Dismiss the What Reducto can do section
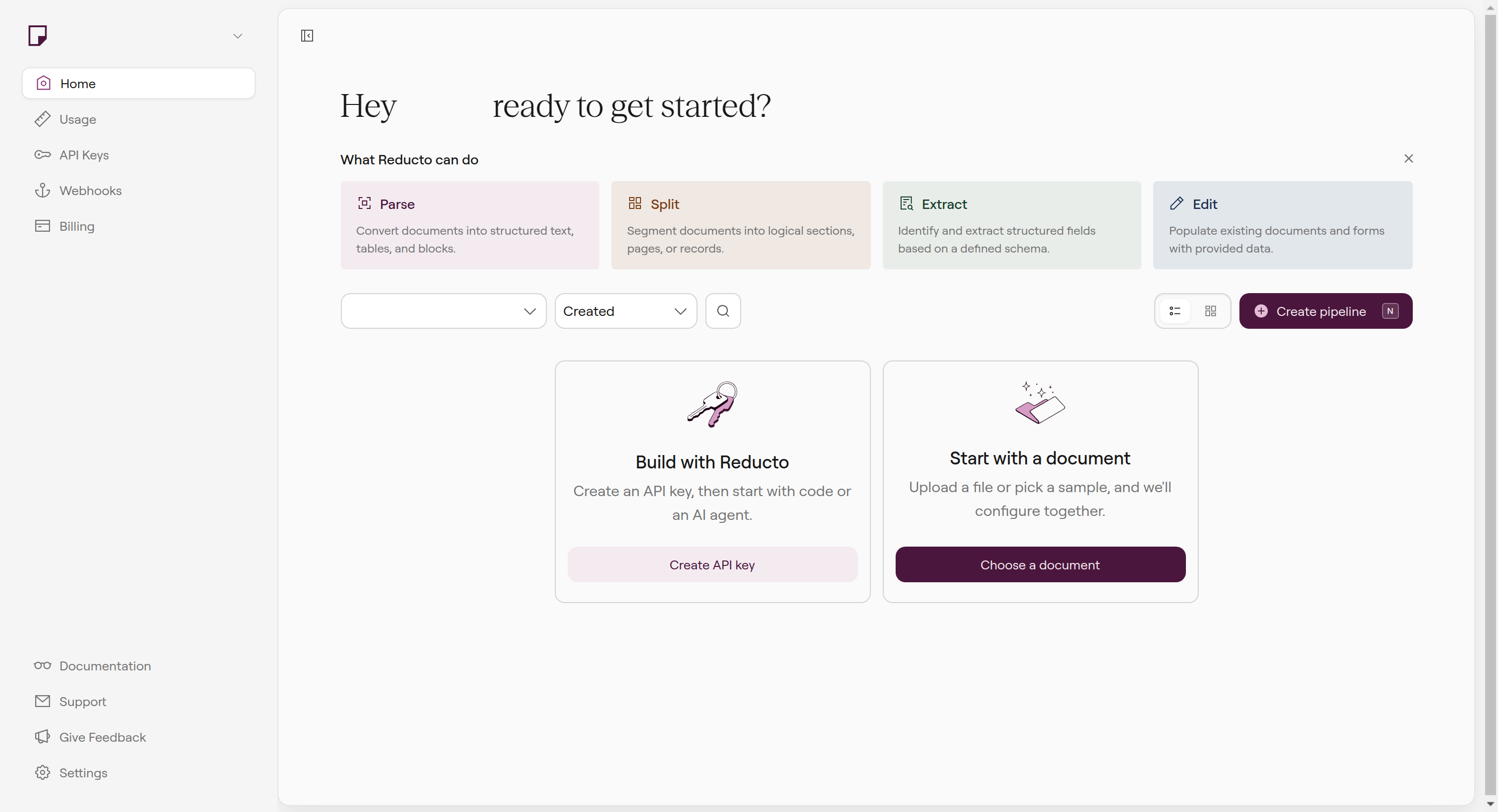The image size is (1498, 812). click(x=1408, y=158)
